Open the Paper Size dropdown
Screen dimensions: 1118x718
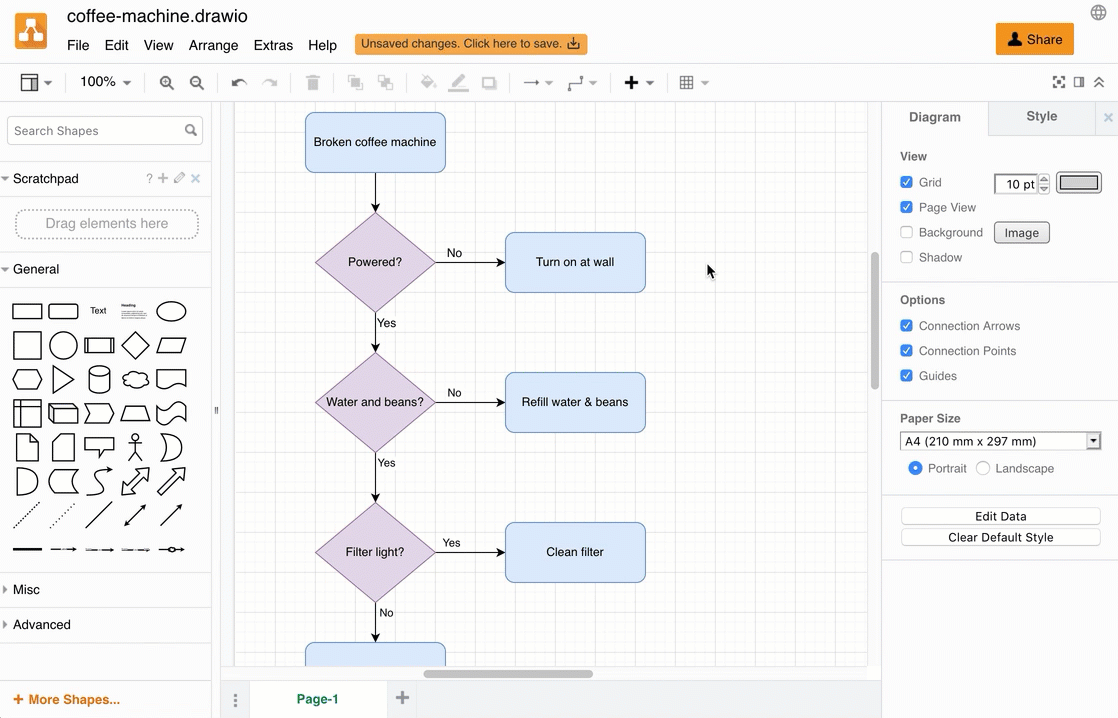coord(1000,441)
